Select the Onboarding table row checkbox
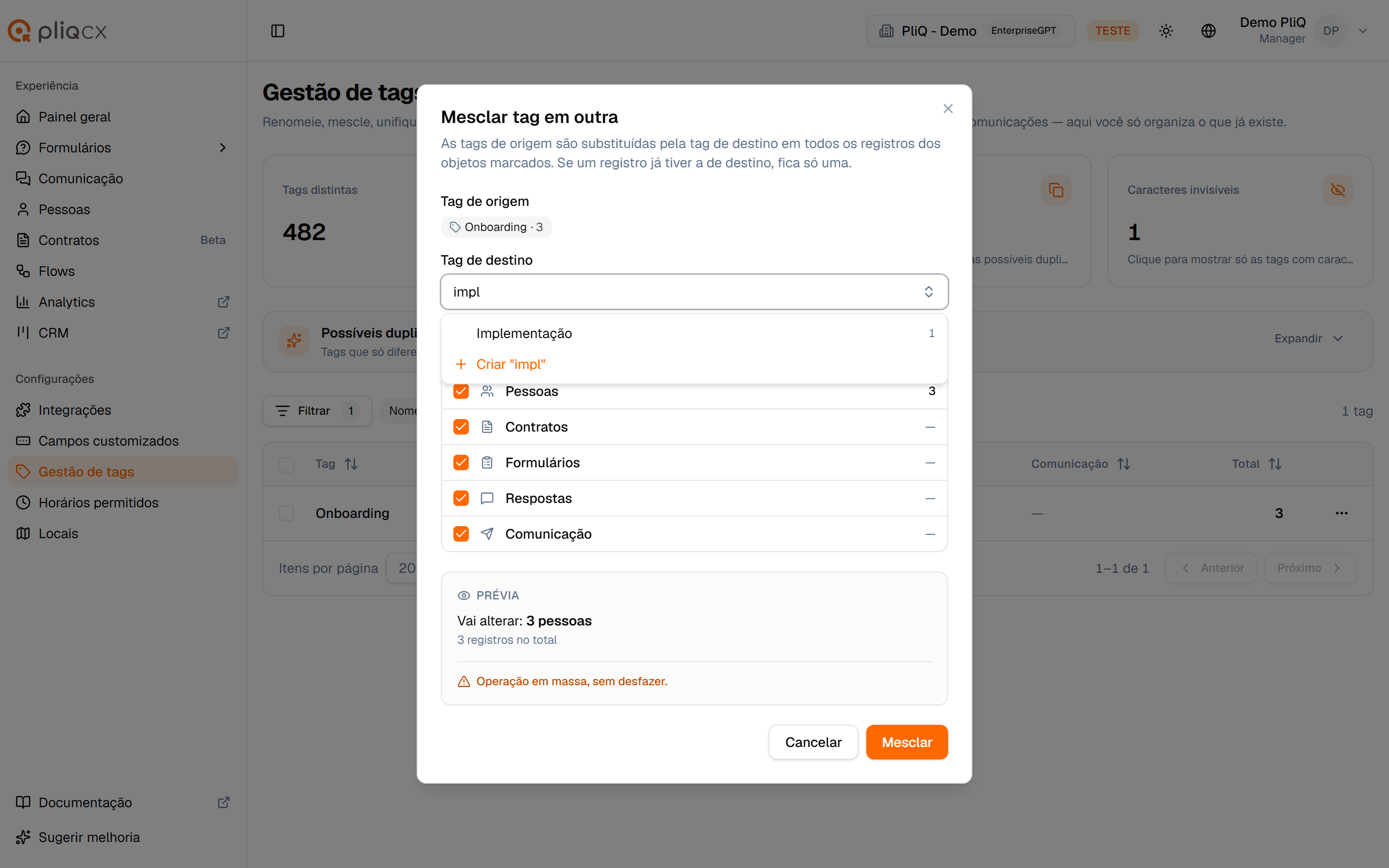This screenshot has height=868, width=1389. tap(286, 513)
